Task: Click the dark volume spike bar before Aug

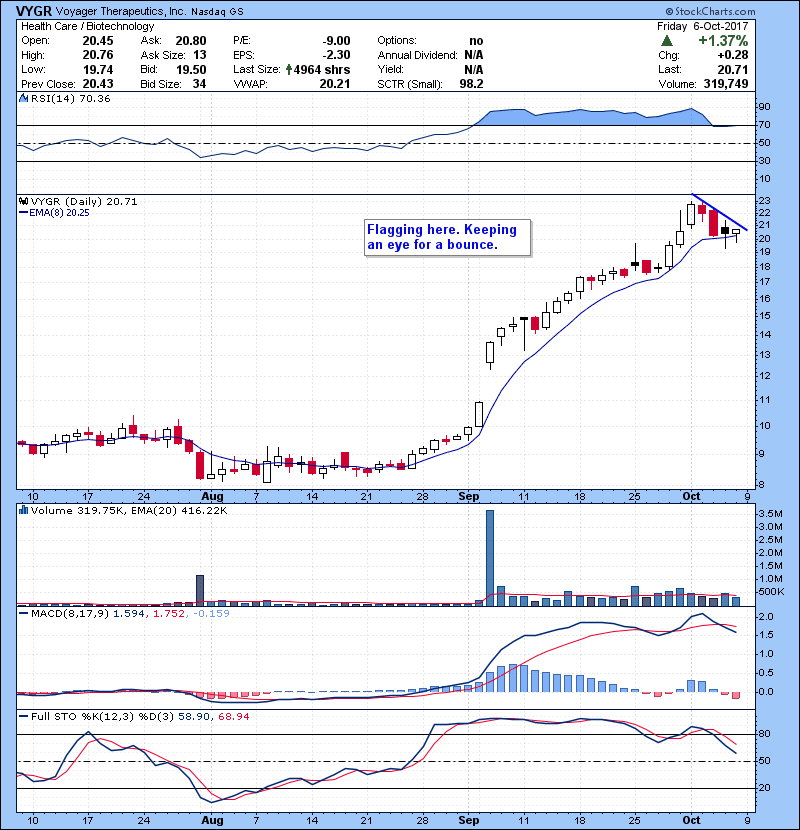Action: pos(200,590)
